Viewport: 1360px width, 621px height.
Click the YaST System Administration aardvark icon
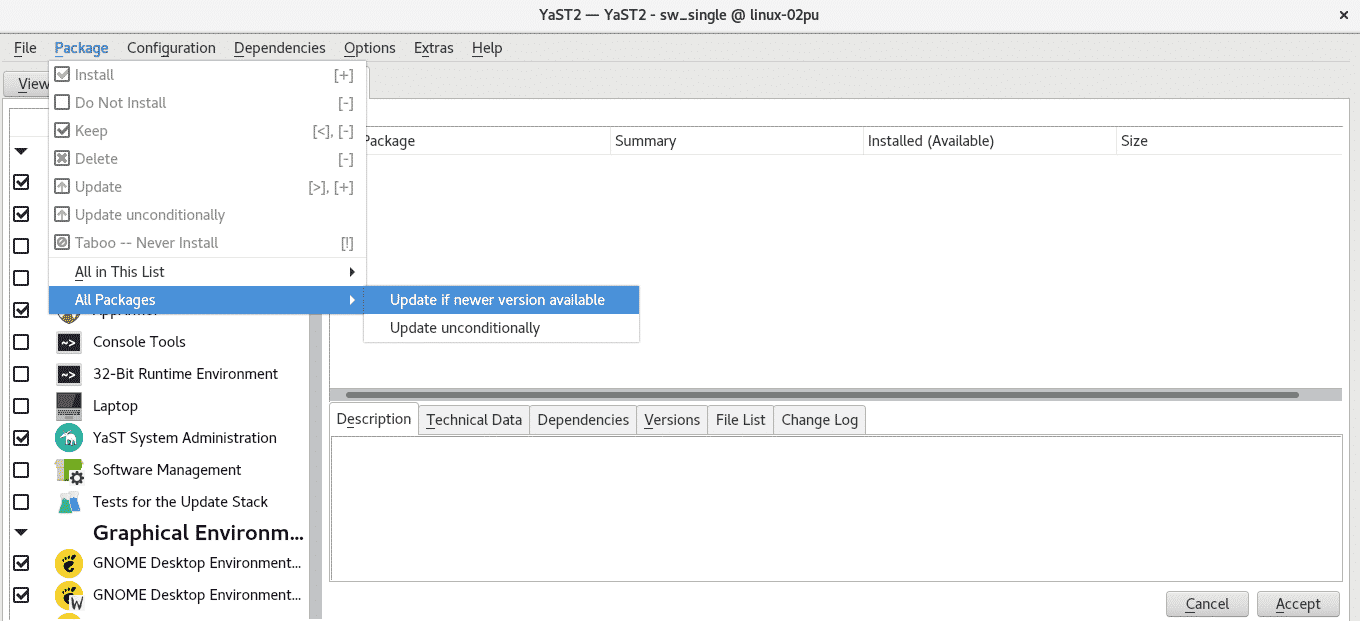69,438
